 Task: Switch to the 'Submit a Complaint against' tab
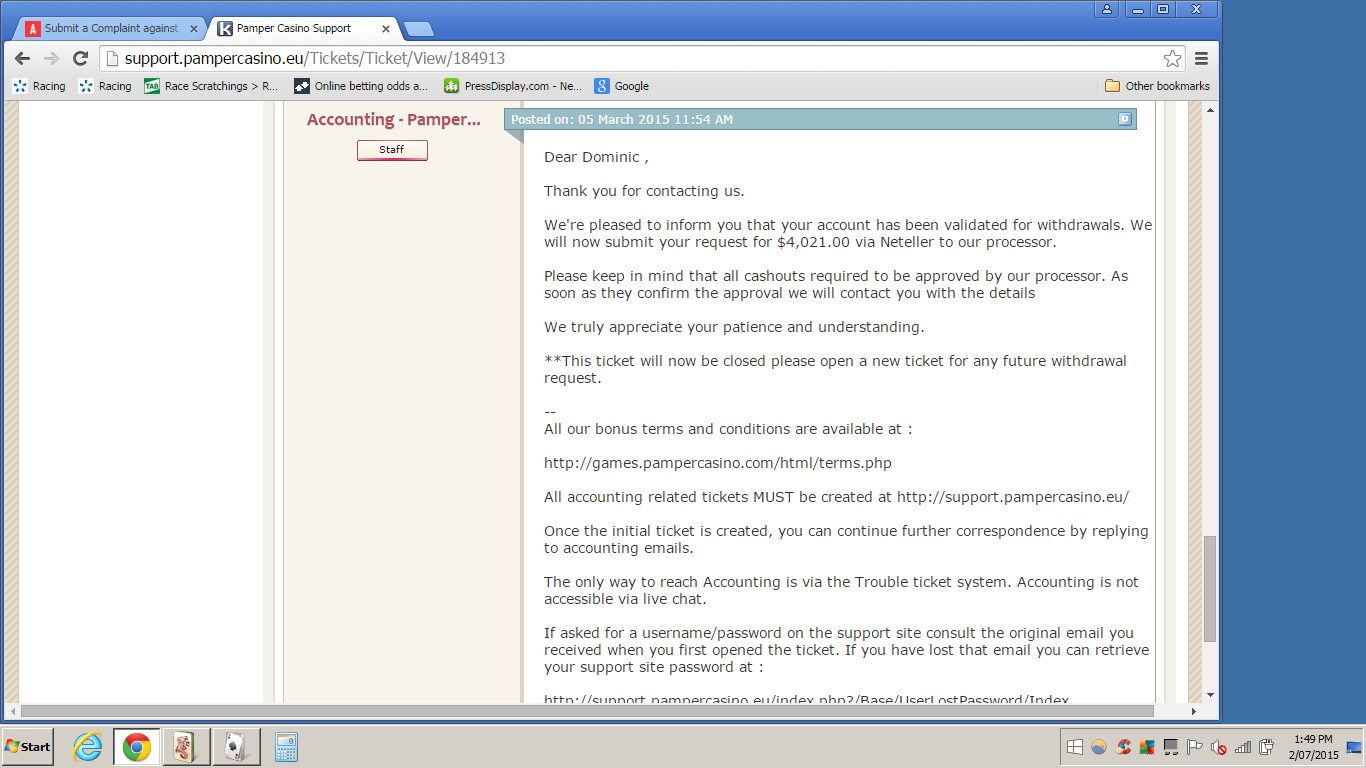108,29
